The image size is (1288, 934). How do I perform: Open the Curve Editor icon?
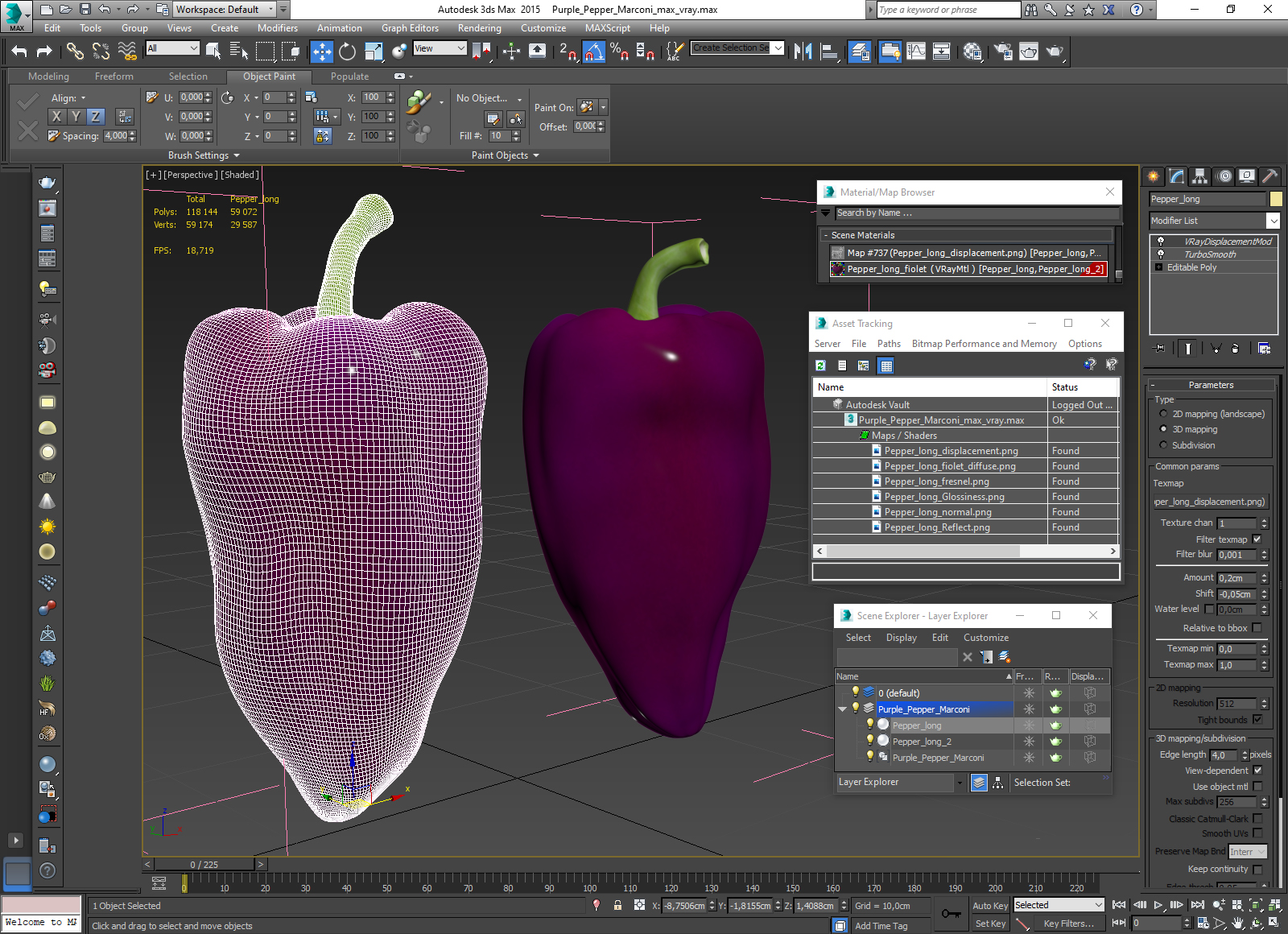916,52
